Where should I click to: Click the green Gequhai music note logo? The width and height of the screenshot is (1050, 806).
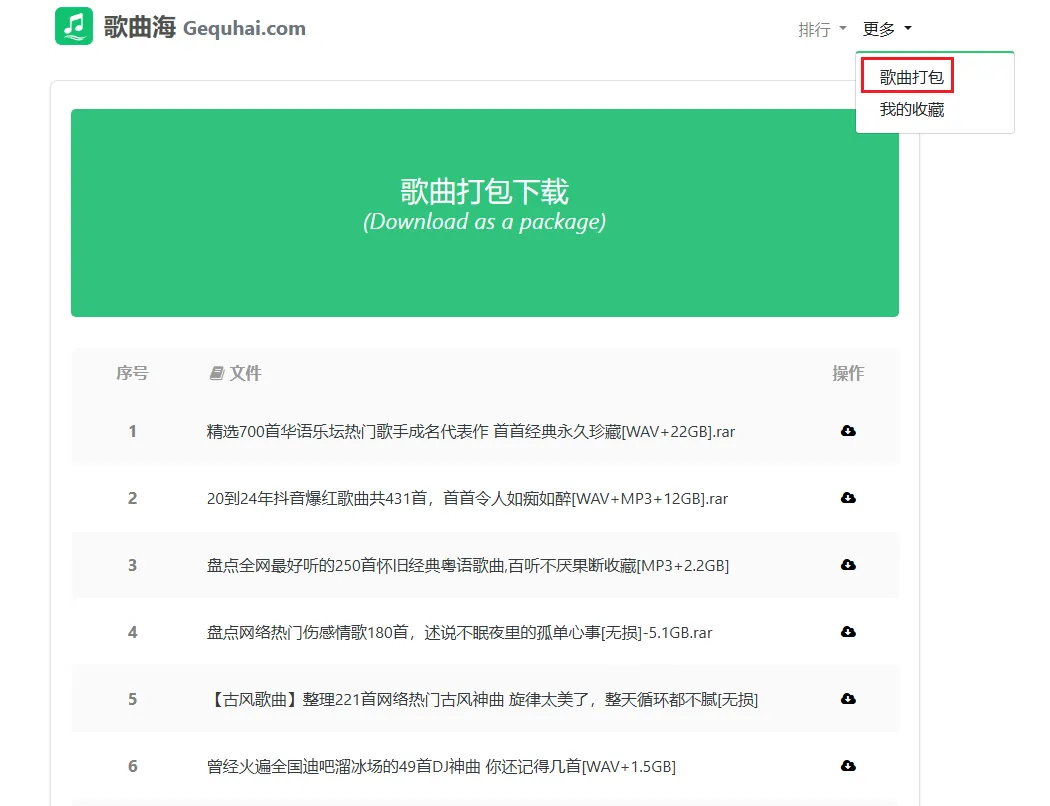click(x=74, y=26)
